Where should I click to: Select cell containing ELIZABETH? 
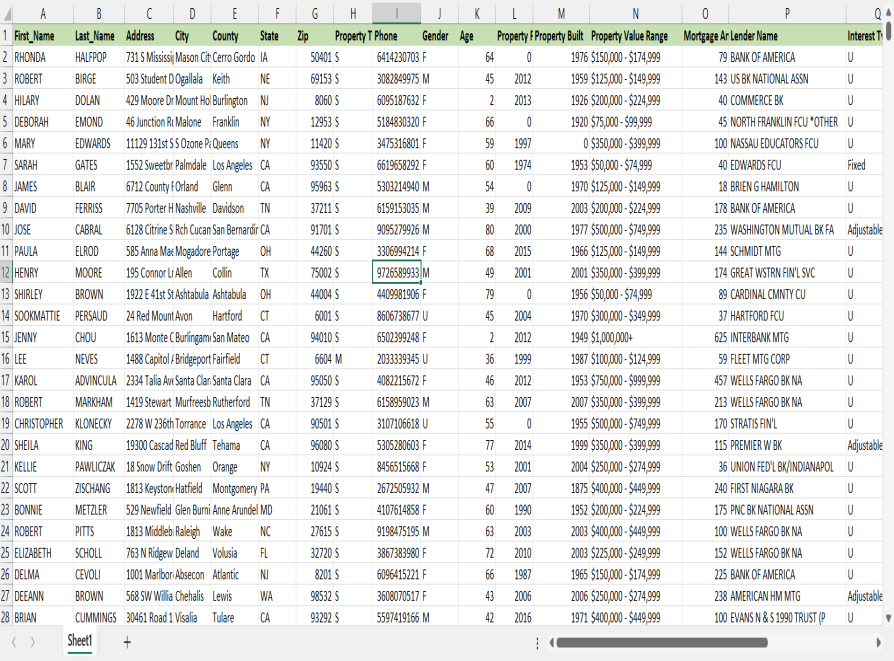(43, 553)
